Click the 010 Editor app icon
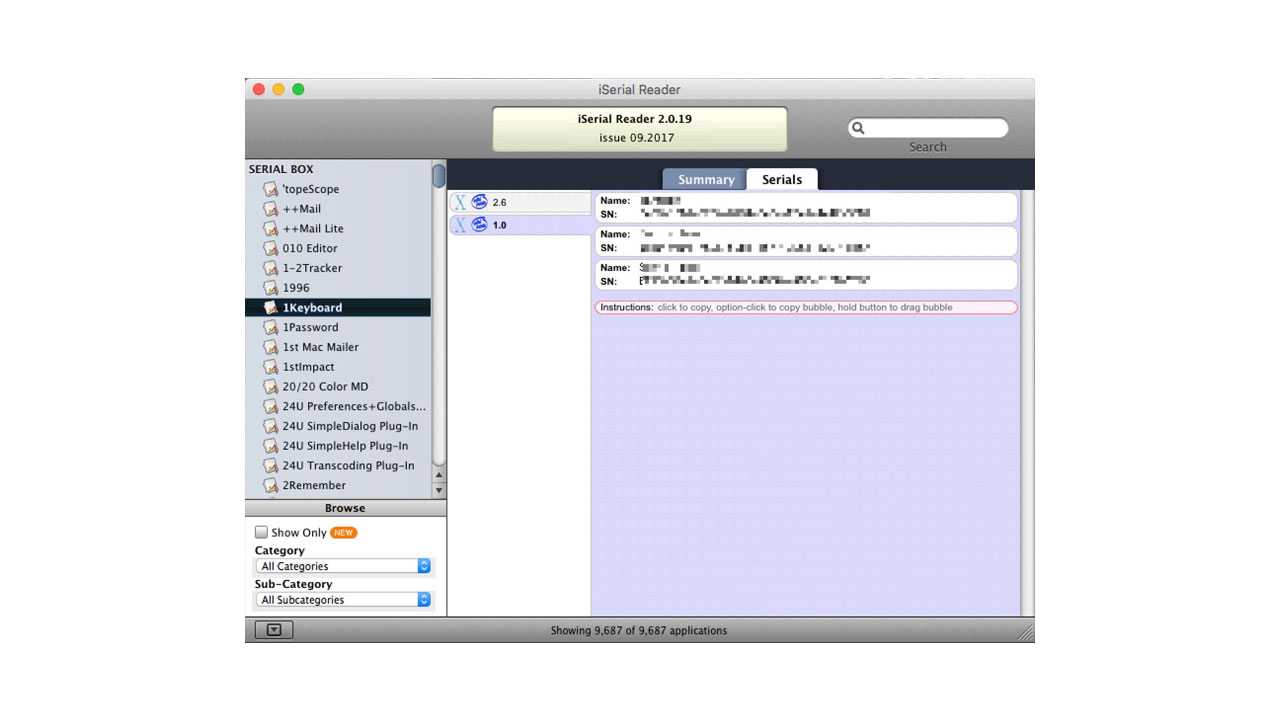 [270, 248]
